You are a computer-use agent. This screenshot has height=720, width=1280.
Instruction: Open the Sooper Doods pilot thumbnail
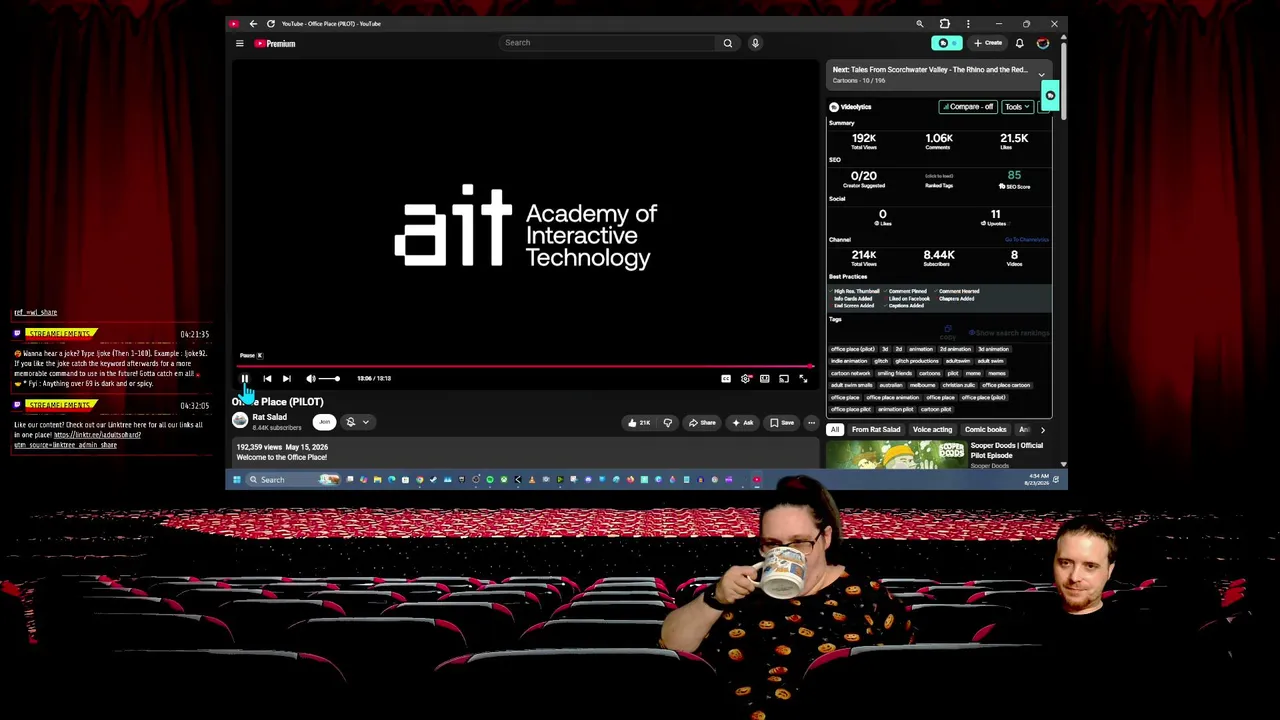click(x=896, y=455)
